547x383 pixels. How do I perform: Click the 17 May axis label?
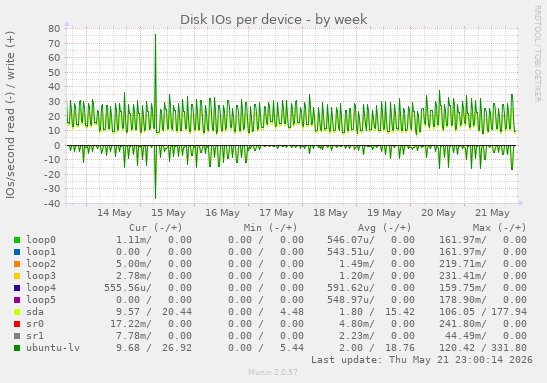click(277, 213)
